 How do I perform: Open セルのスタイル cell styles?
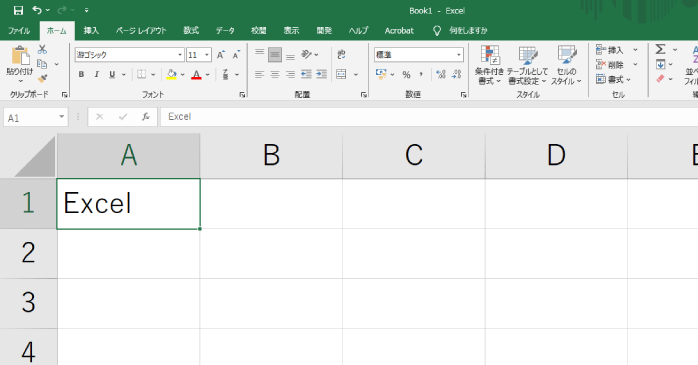click(x=567, y=65)
